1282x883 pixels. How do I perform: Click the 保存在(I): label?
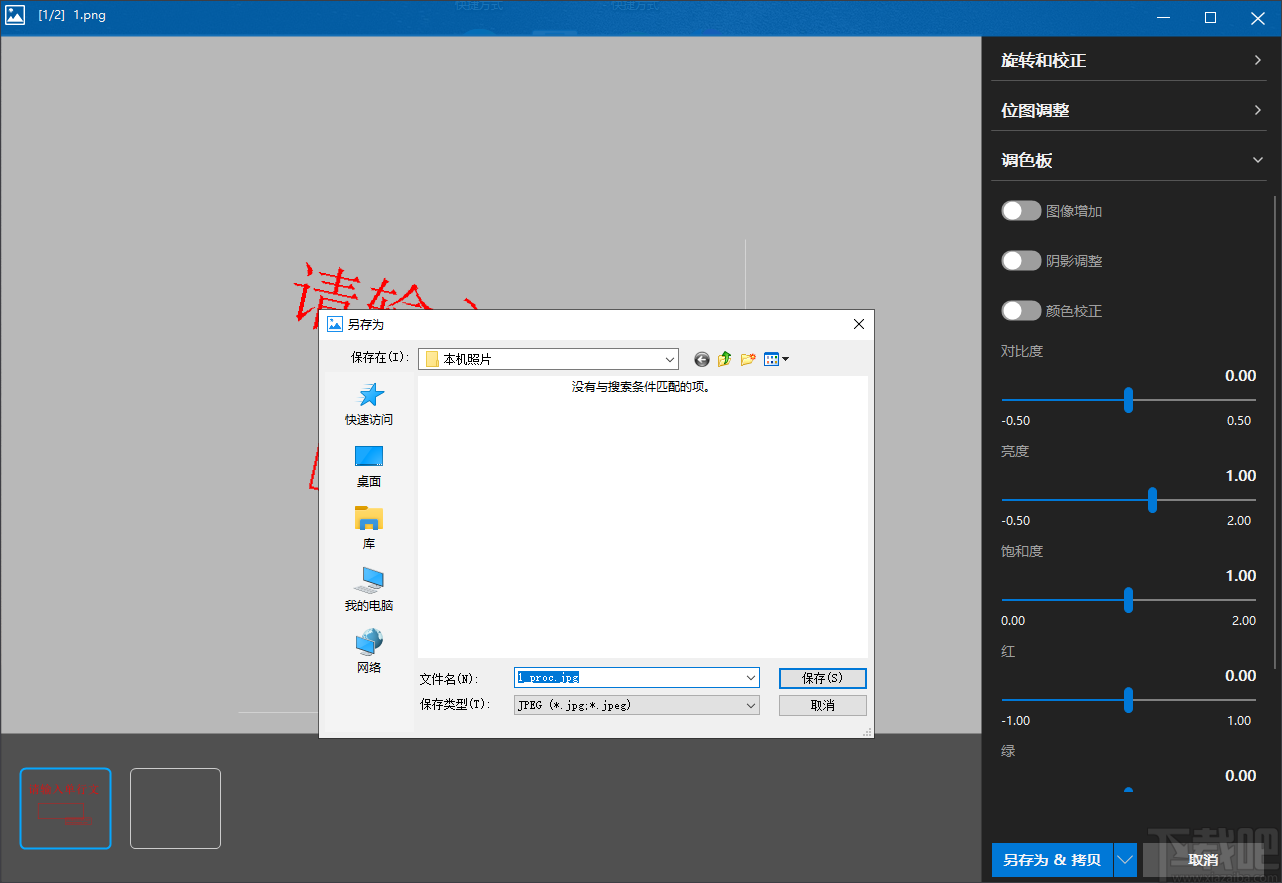point(380,358)
